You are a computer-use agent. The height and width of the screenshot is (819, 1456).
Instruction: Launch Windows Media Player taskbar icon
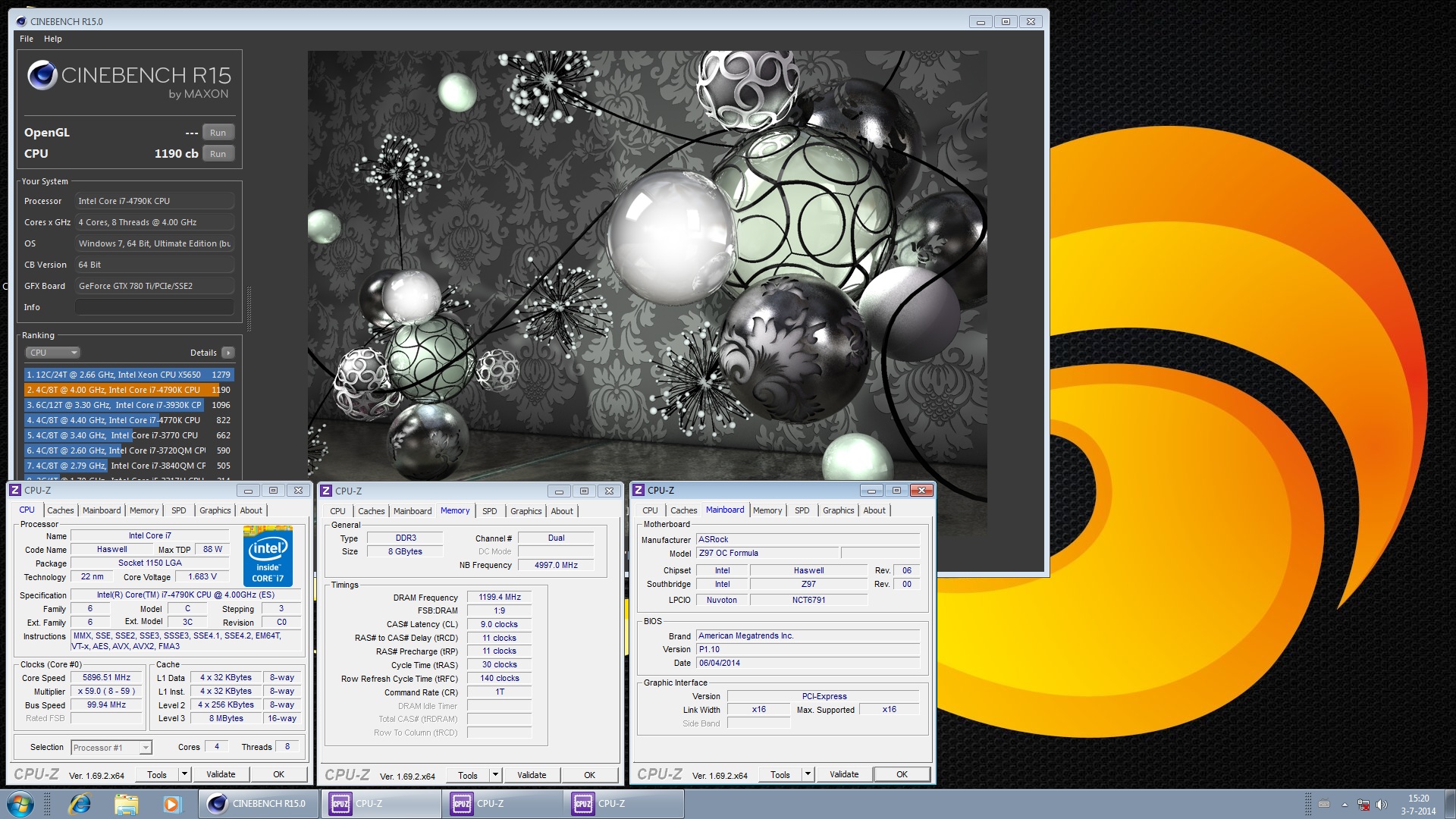click(x=172, y=804)
